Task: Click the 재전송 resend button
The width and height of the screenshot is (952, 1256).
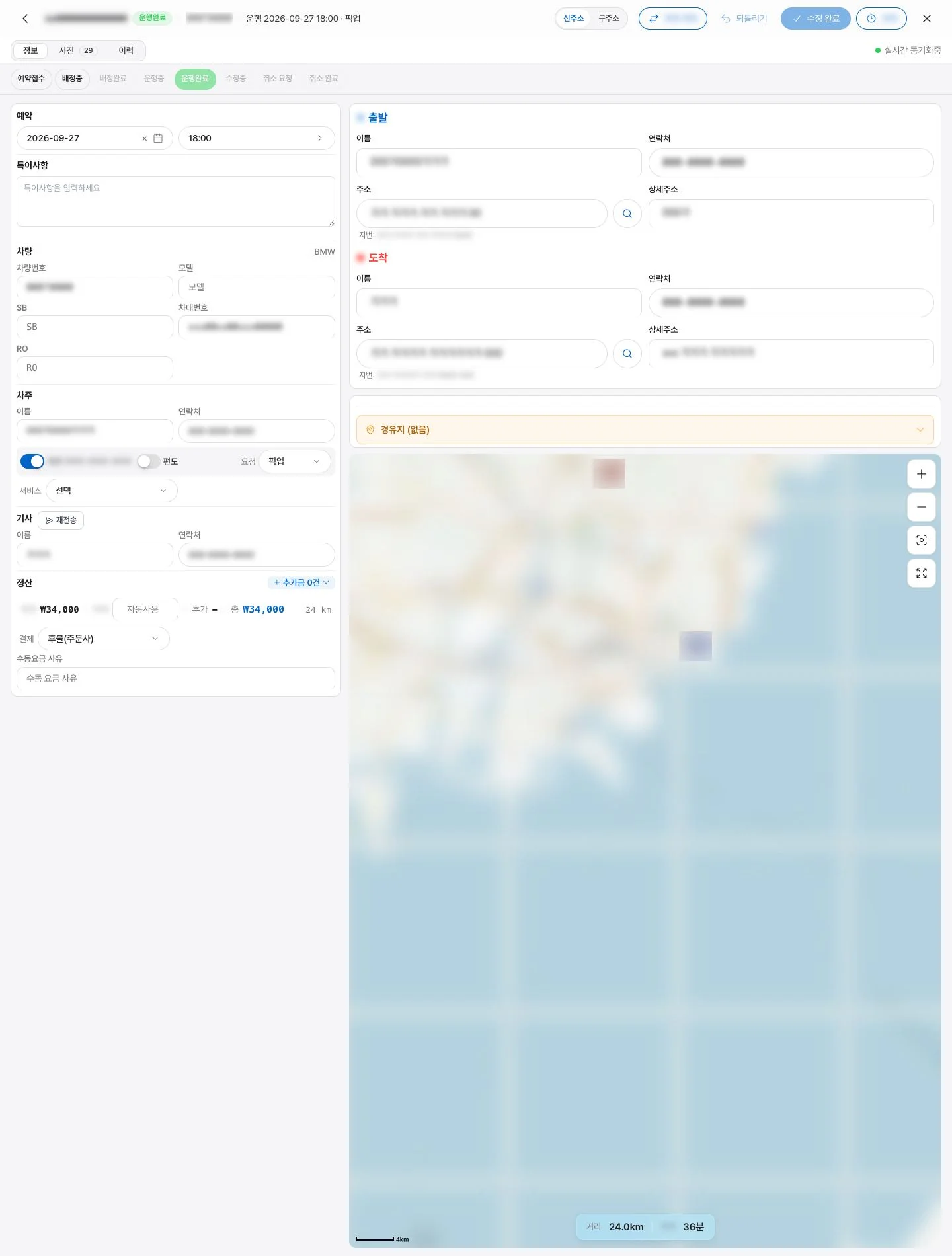Action: pos(61,520)
